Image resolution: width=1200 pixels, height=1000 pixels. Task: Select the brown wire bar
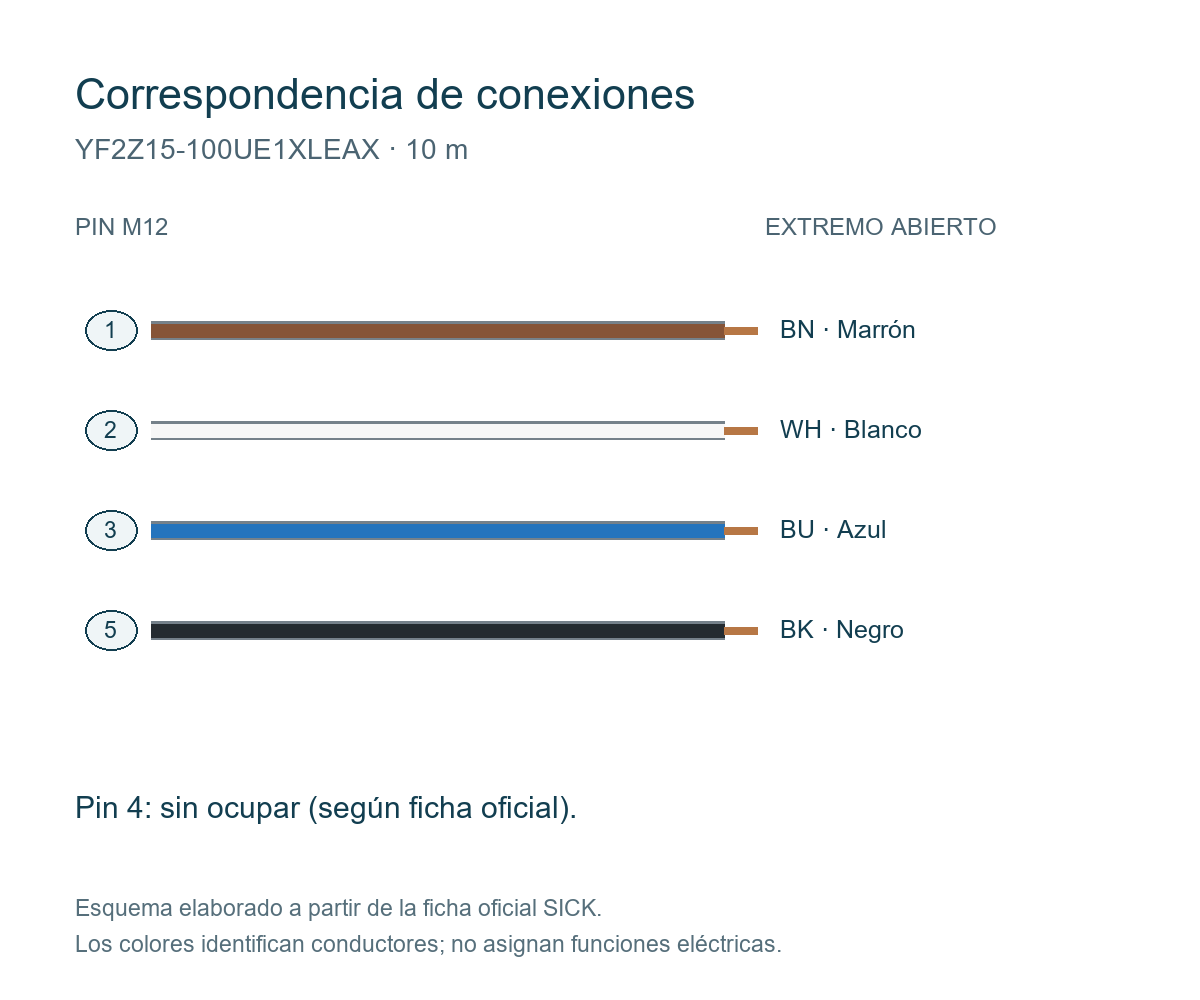tap(438, 330)
